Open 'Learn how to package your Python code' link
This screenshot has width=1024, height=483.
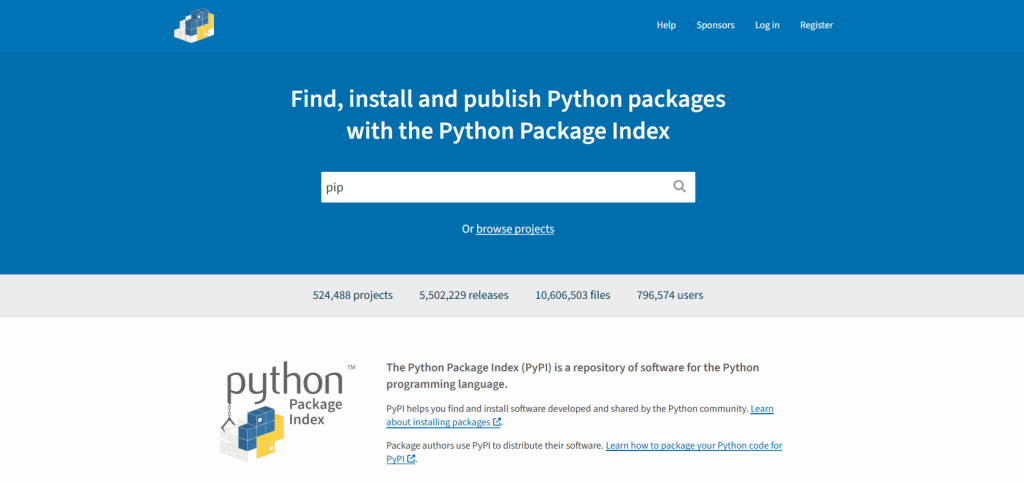693,445
